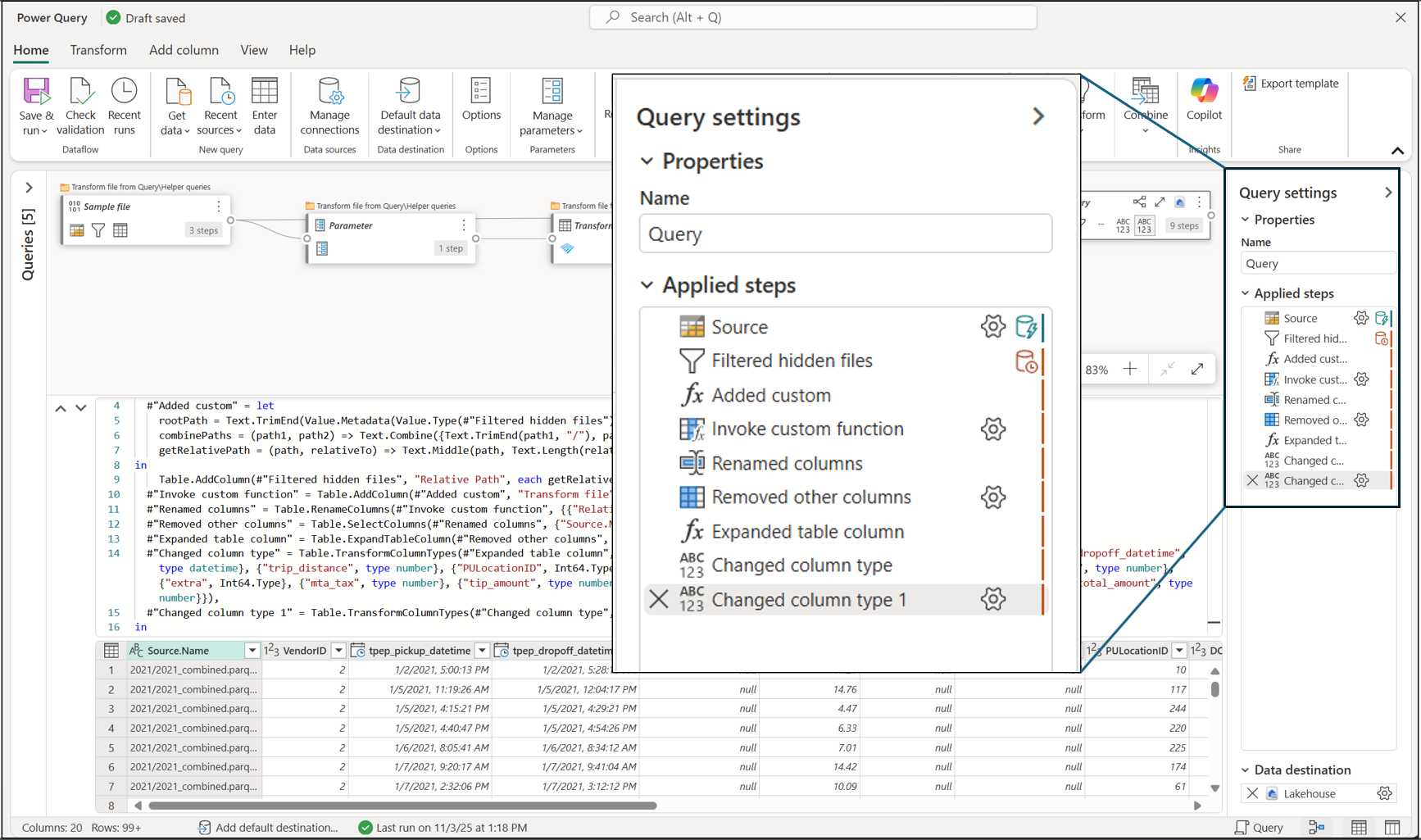Switch to the Add column tab
The width and height of the screenshot is (1421, 840).
coord(184,50)
